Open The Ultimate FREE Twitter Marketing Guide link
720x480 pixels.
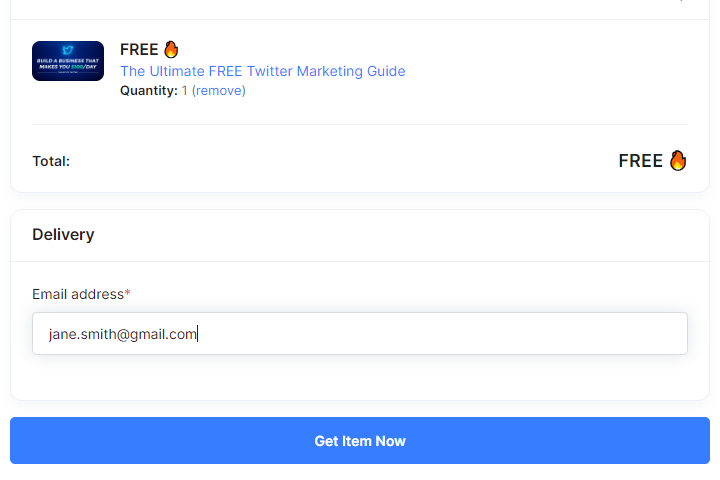[263, 71]
